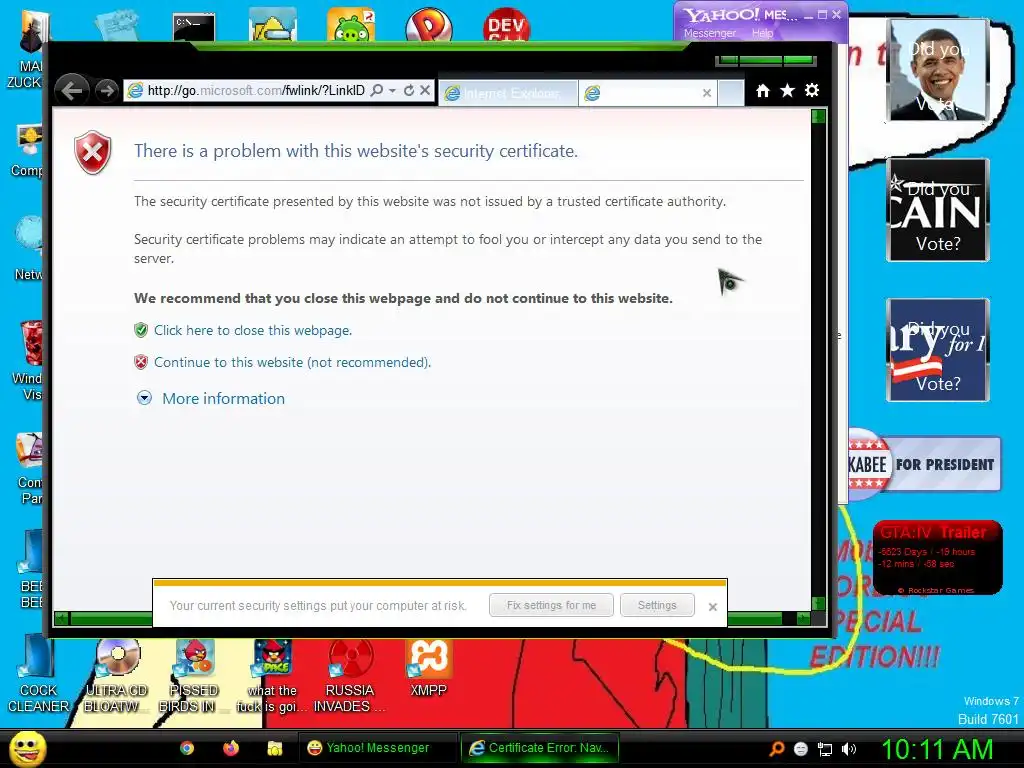Click the red shield beside Continue link
Image resolution: width=1024 pixels, height=768 pixels.
pyautogui.click(x=140, y=362)
